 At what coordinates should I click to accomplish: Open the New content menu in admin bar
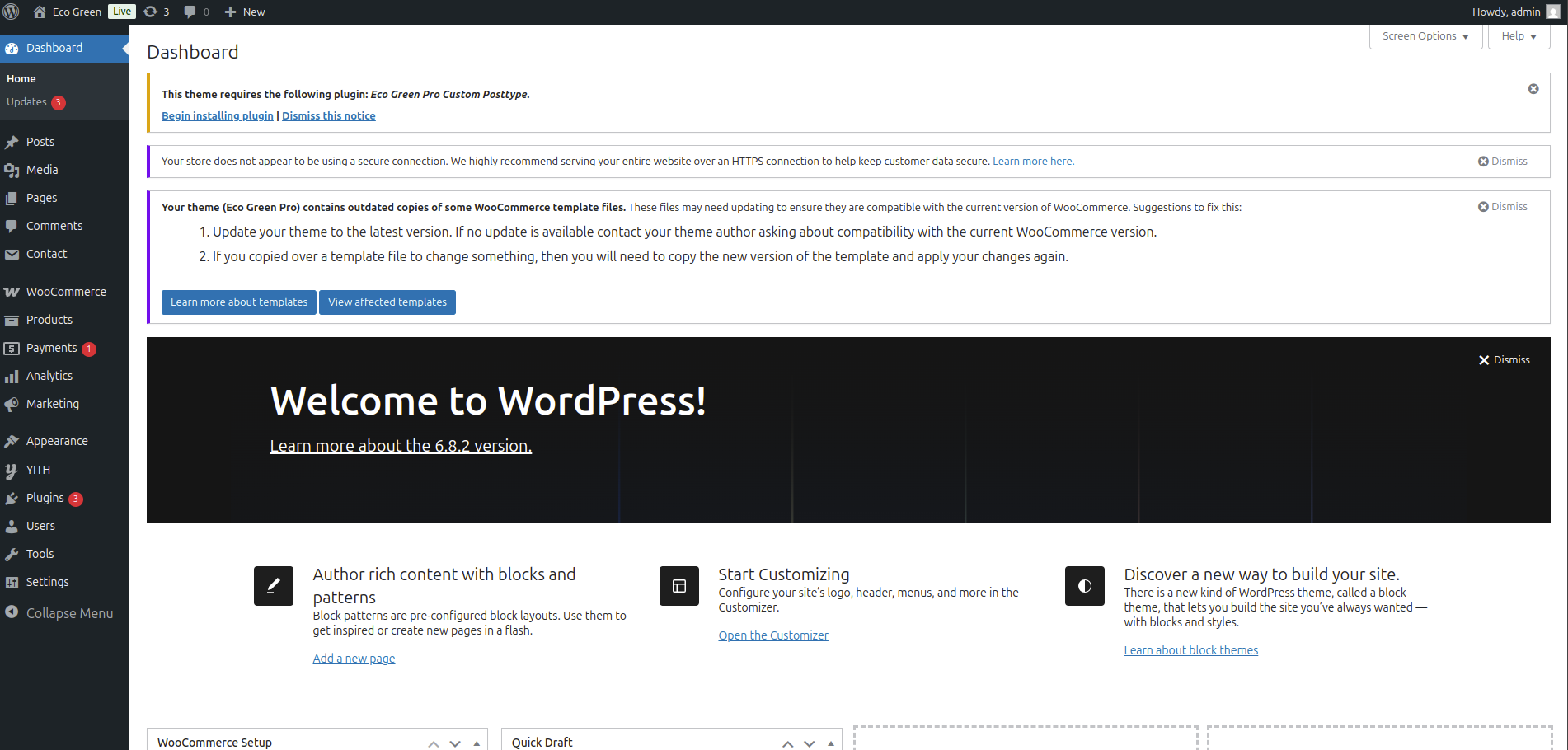(x=245, y=12)
